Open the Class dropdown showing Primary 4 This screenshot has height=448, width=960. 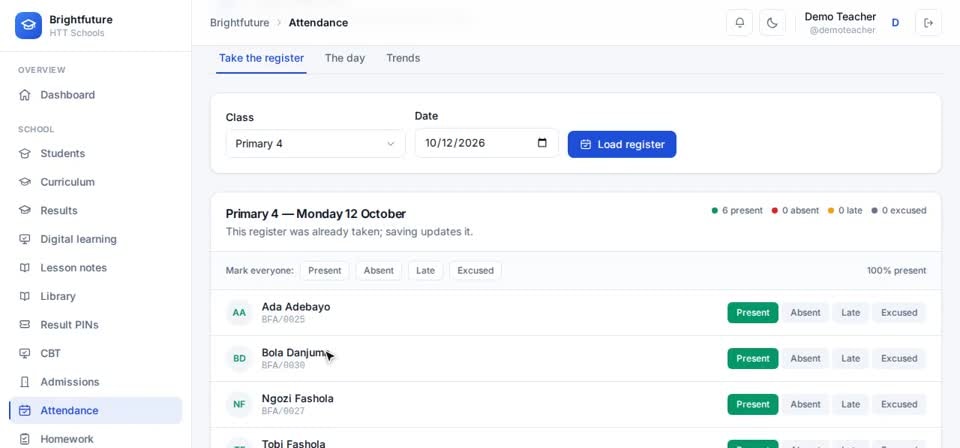(x=315, y=144)
